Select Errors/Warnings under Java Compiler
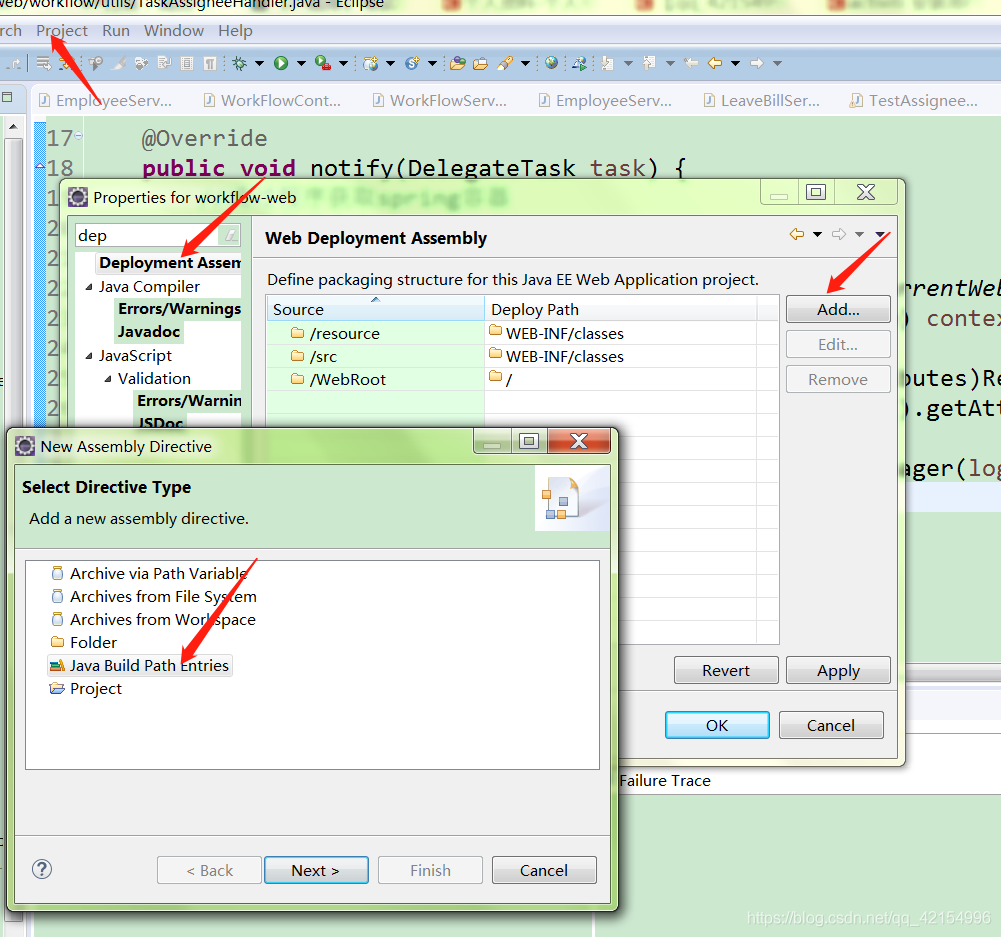 point(179,309)
